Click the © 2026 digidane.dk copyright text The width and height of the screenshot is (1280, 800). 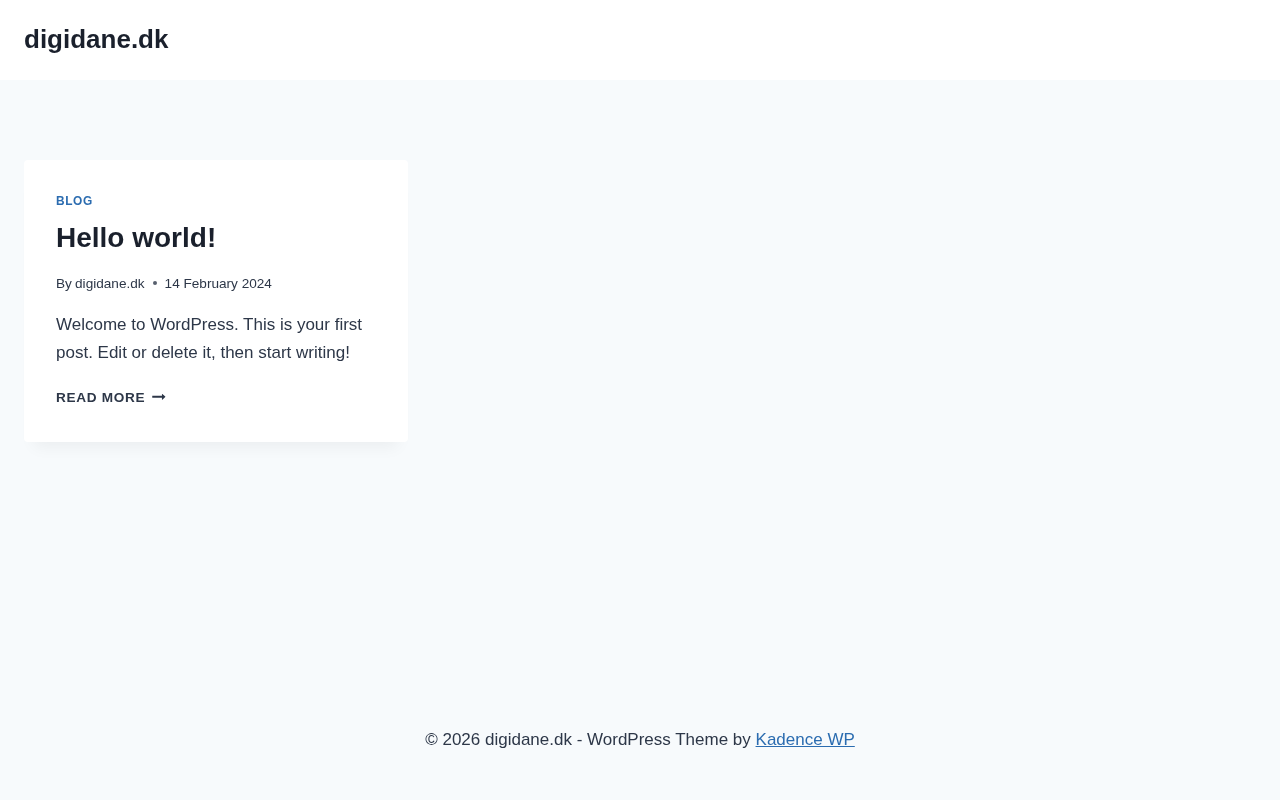[498, 740]
